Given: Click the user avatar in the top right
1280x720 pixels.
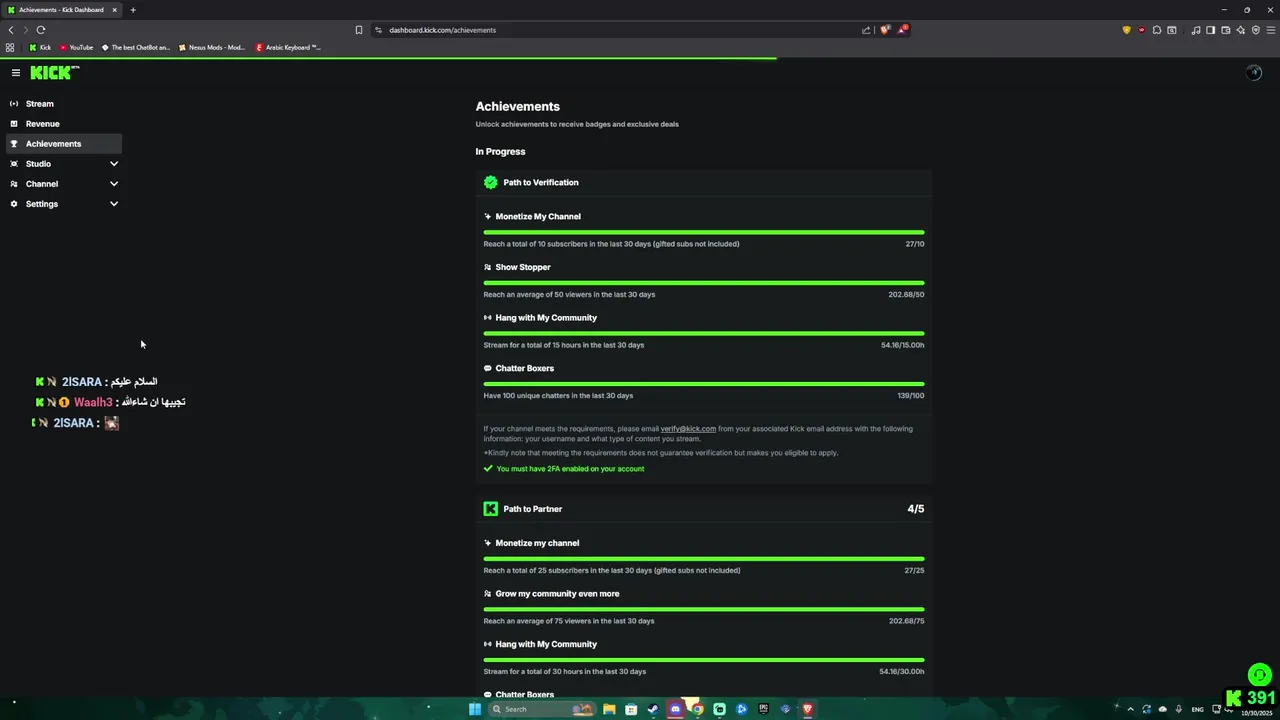Looking at the screenshot, I should pyautogui.click(x=1254, y=72).
